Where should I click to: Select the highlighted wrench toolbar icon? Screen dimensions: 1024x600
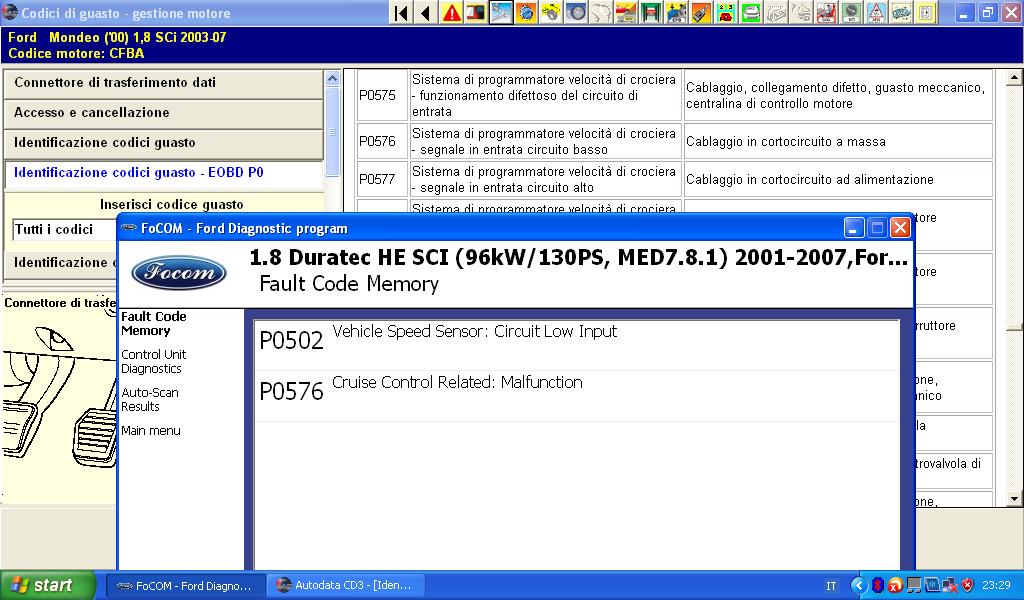pyautogui.click(x=501, y=12)
